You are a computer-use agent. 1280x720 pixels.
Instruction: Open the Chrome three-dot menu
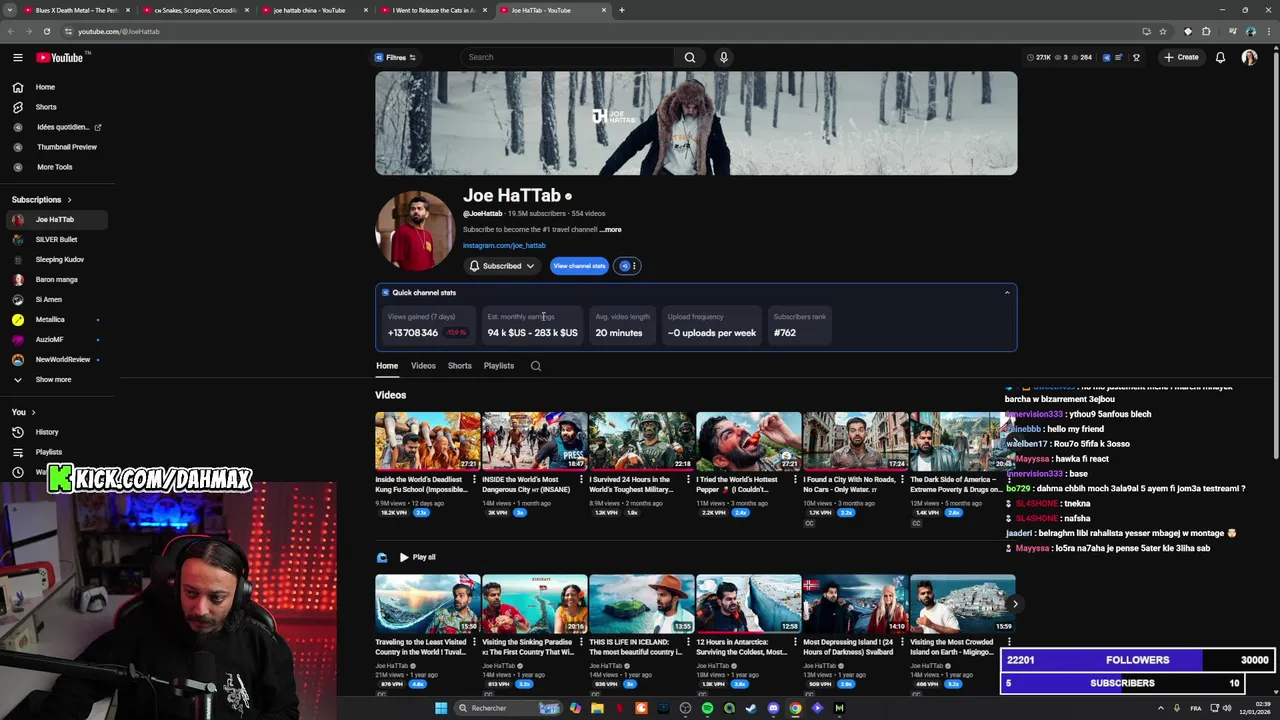click(x=1267, y=31)
